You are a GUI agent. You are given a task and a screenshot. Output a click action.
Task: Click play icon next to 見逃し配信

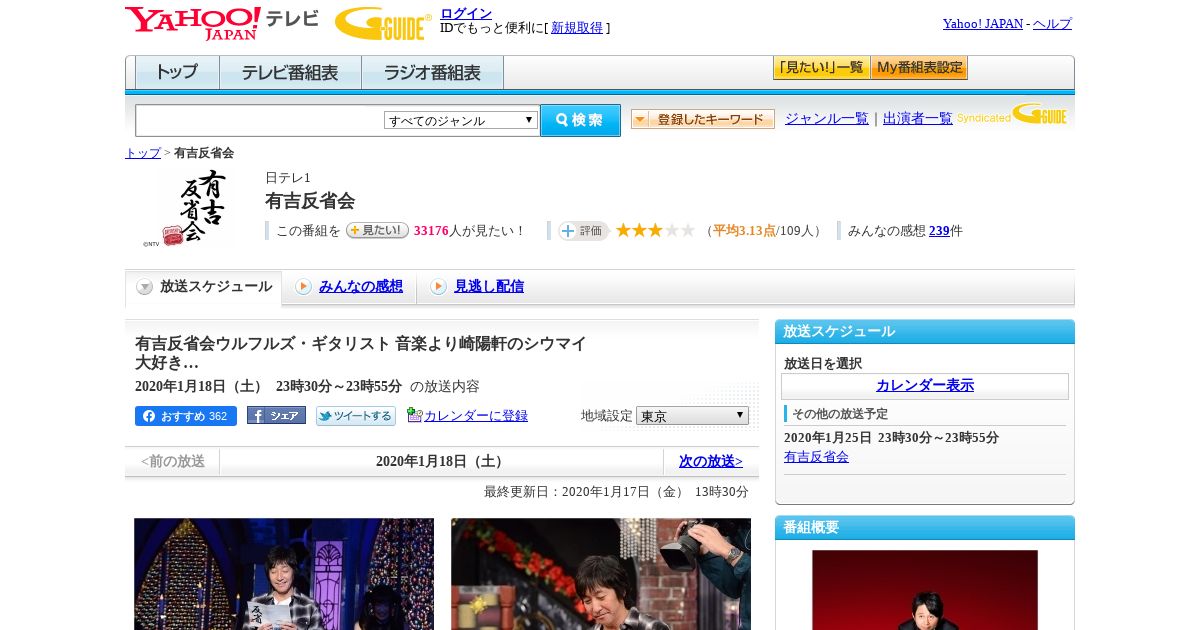pos(438,287)
